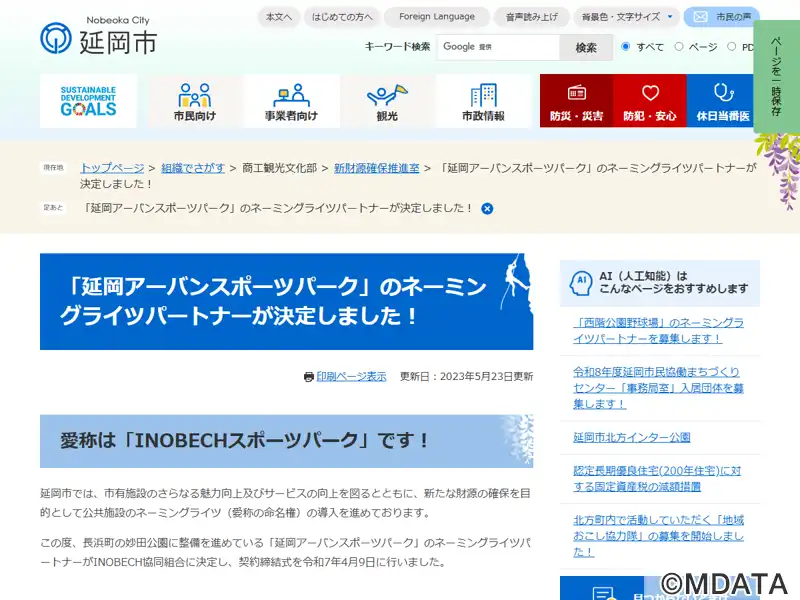This screenshot has height=600, width=800.
Task: Open 休日当番医 holiday doctor page
Action: click(x=722, y=101)
